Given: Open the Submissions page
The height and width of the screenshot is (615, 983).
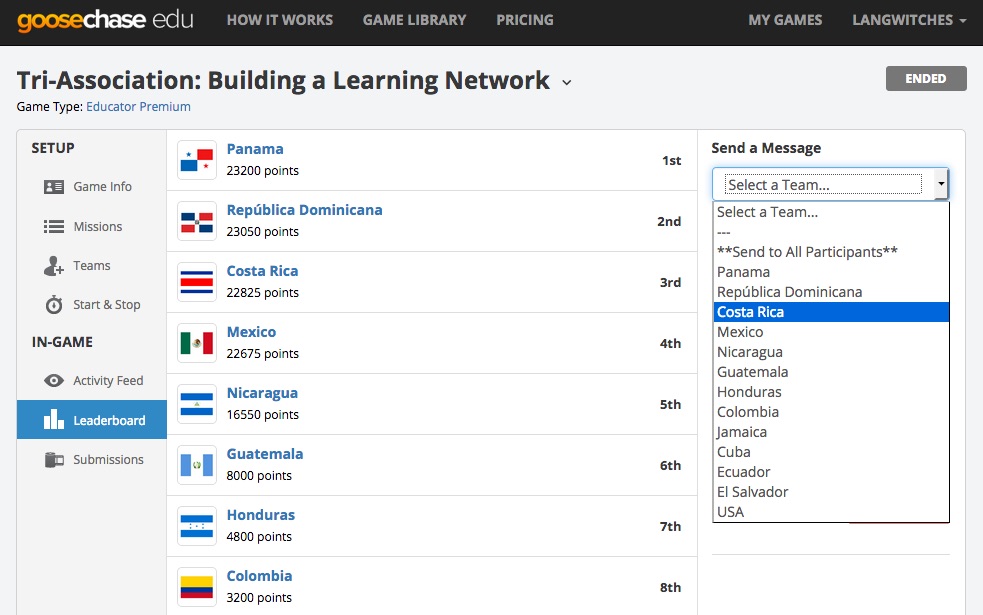Looking at the screenshot, I should pos(92,460).
